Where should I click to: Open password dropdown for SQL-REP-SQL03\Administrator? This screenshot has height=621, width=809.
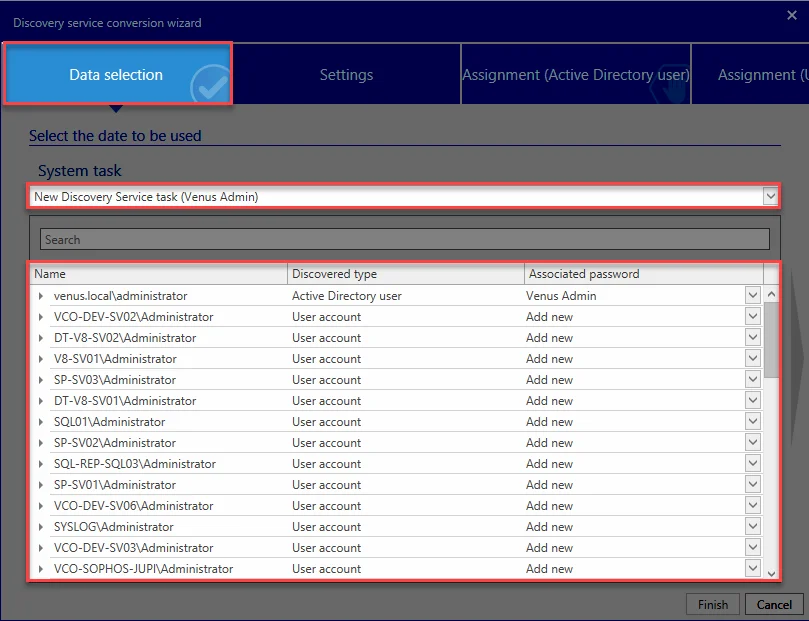coord(753,463)
